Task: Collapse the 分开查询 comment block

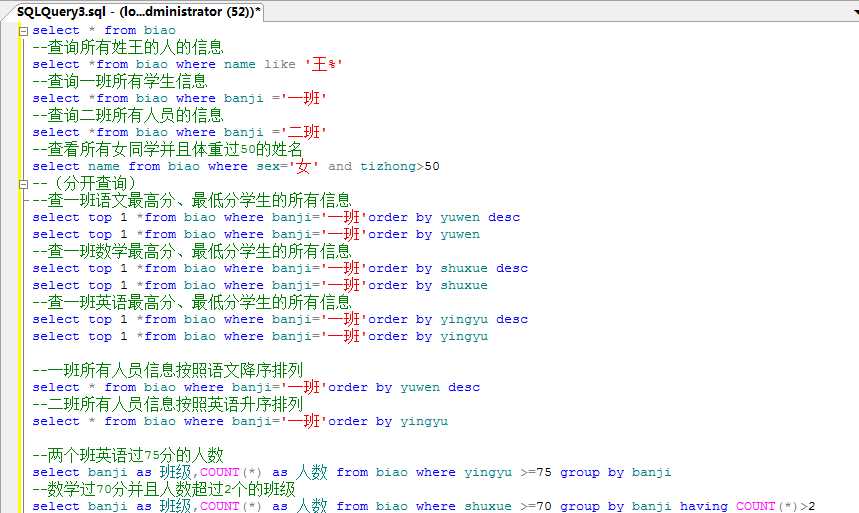Action: point(24,183)
